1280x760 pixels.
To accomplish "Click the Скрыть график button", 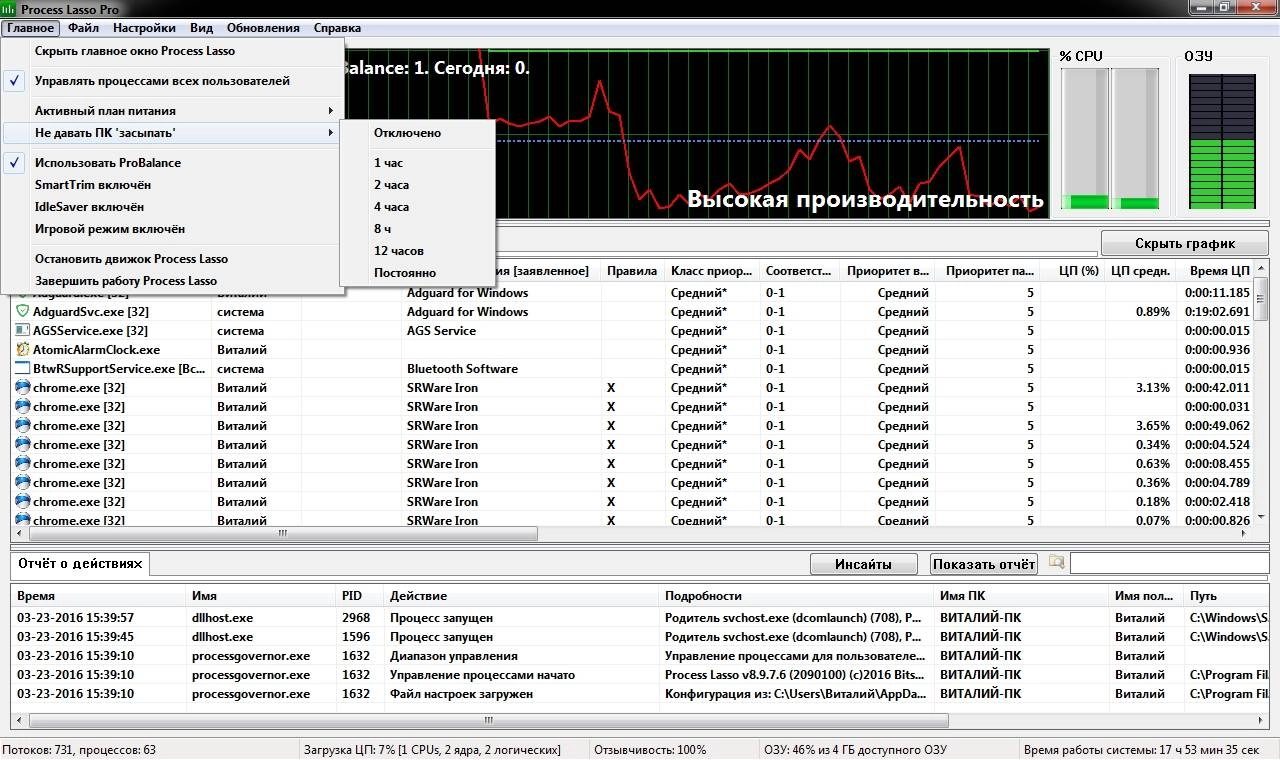I will [x=1185, y=243].
